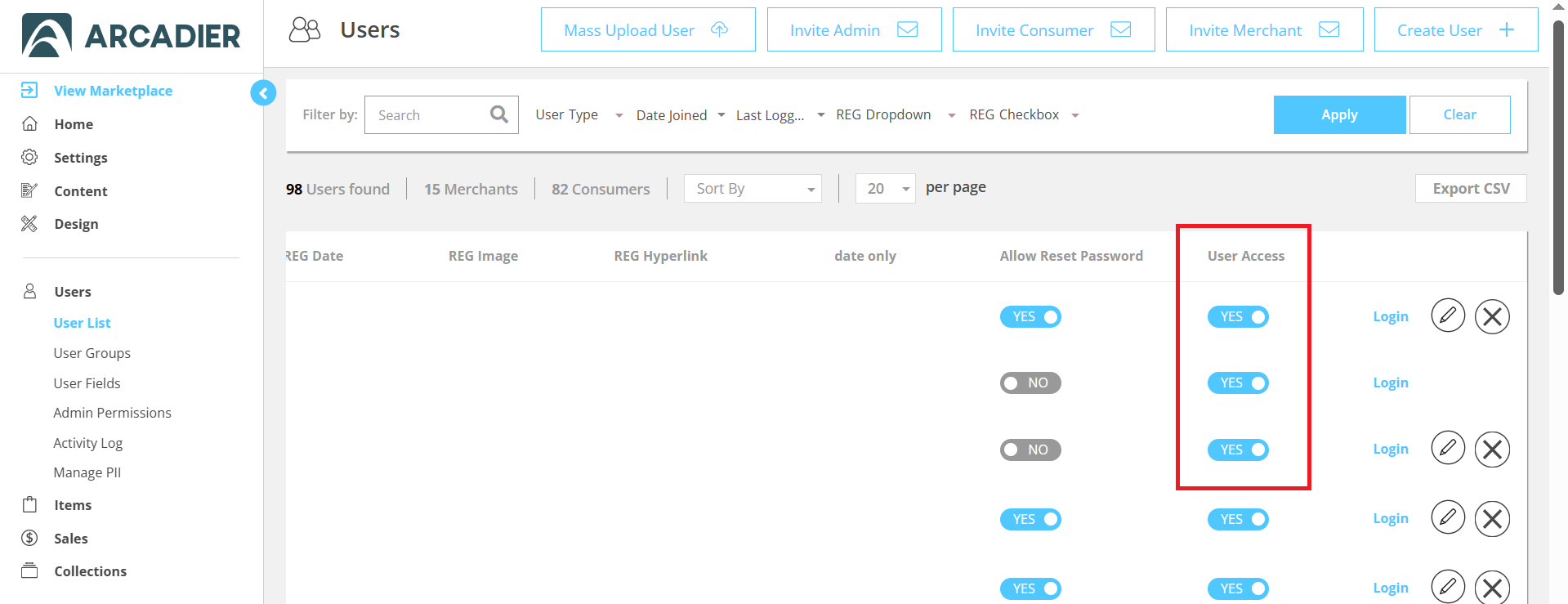Open the Date Joined filter dropdown
This screenshot has width=1568, height=604.
[x=681, y=114]
